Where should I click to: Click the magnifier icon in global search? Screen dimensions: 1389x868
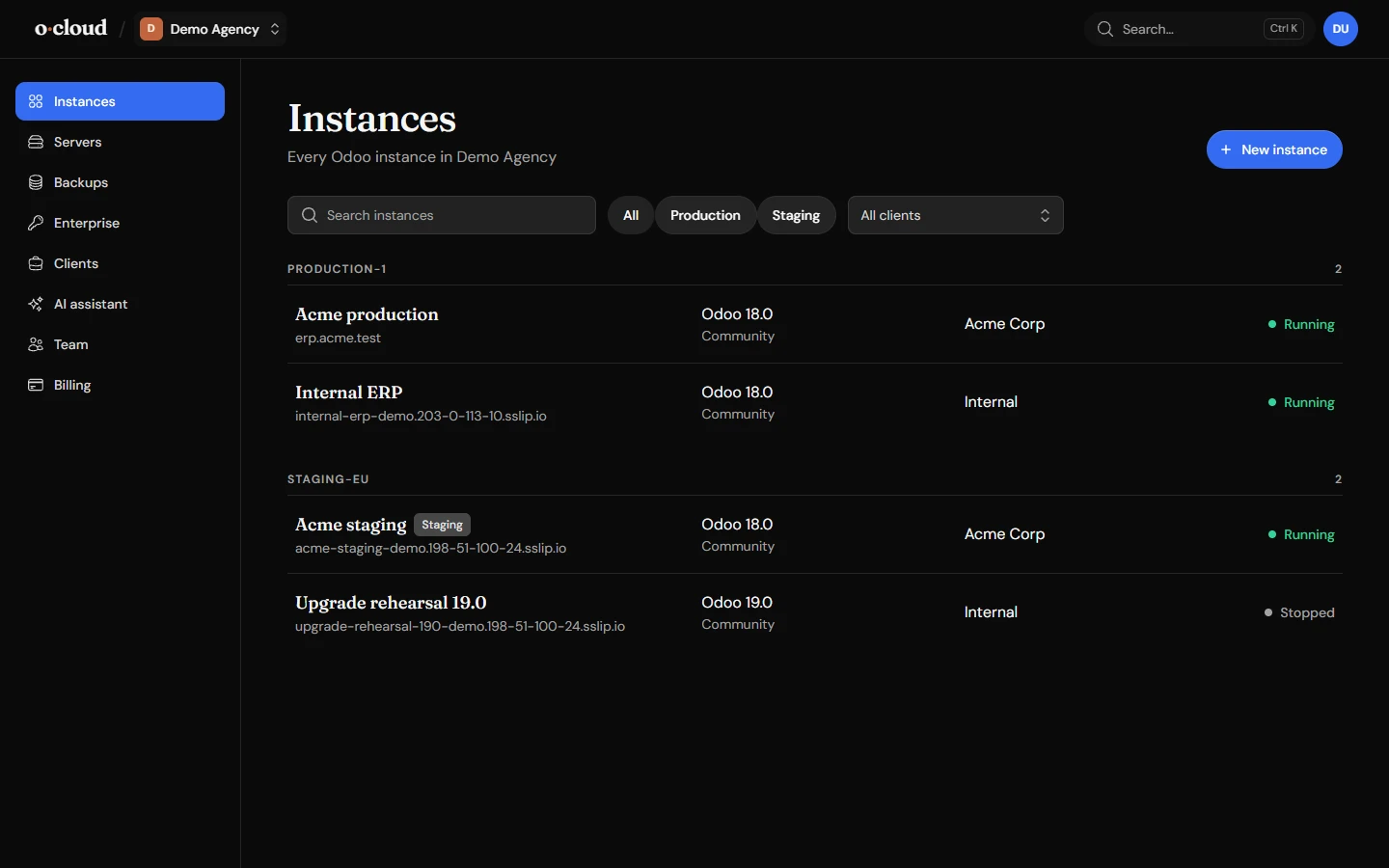pyautogui.click(x=1105, y=29)
